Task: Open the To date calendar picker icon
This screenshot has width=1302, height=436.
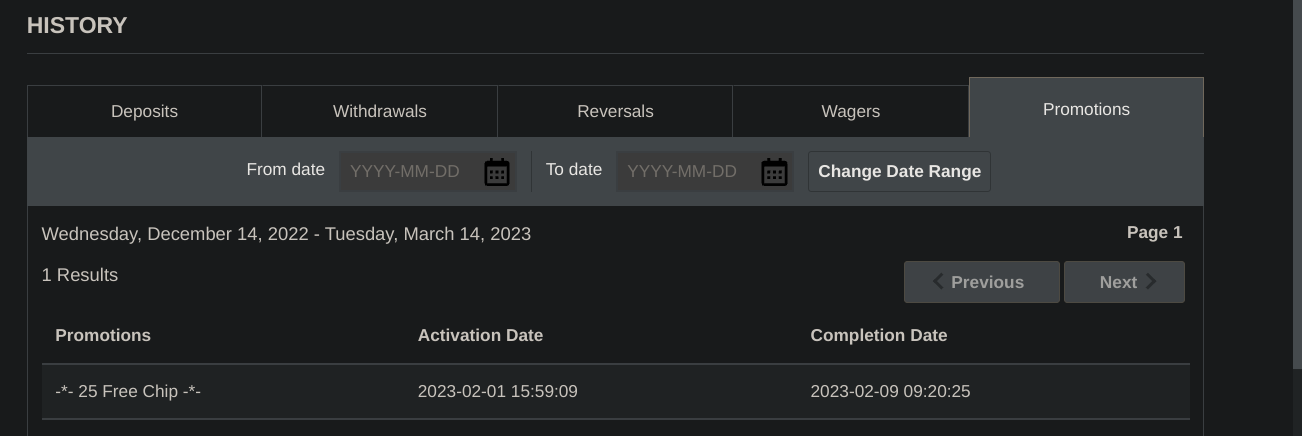Action: (x=774, y=172)
